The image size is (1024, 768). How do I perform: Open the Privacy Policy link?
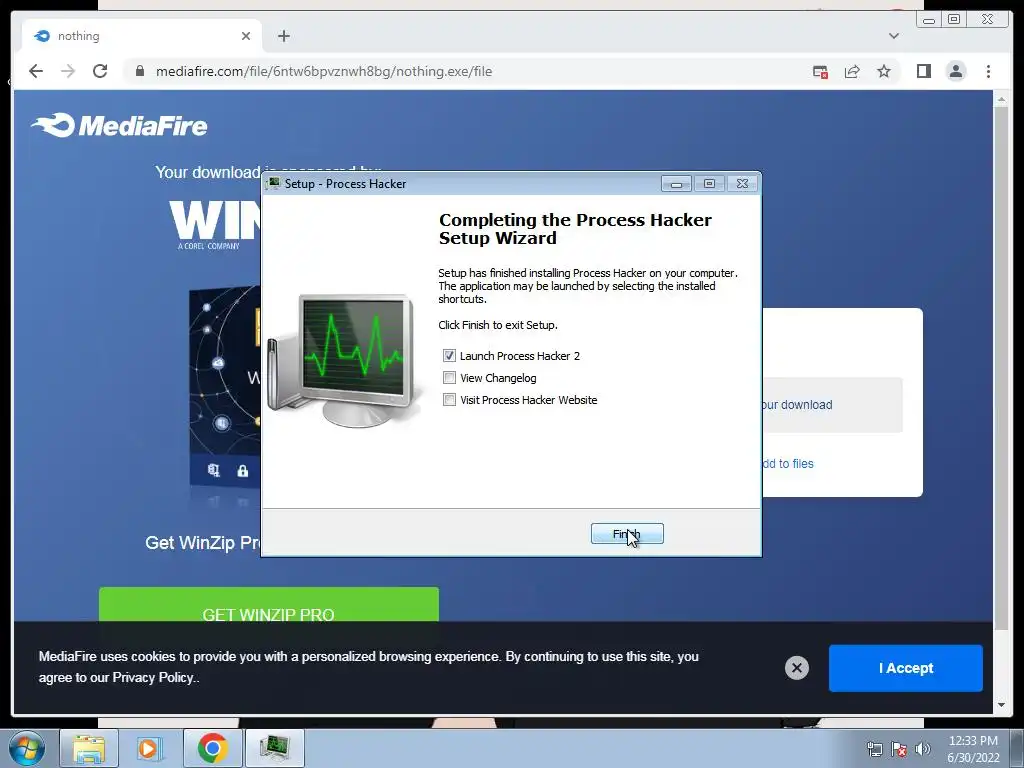pyautogui.click(x=153, y=678)
